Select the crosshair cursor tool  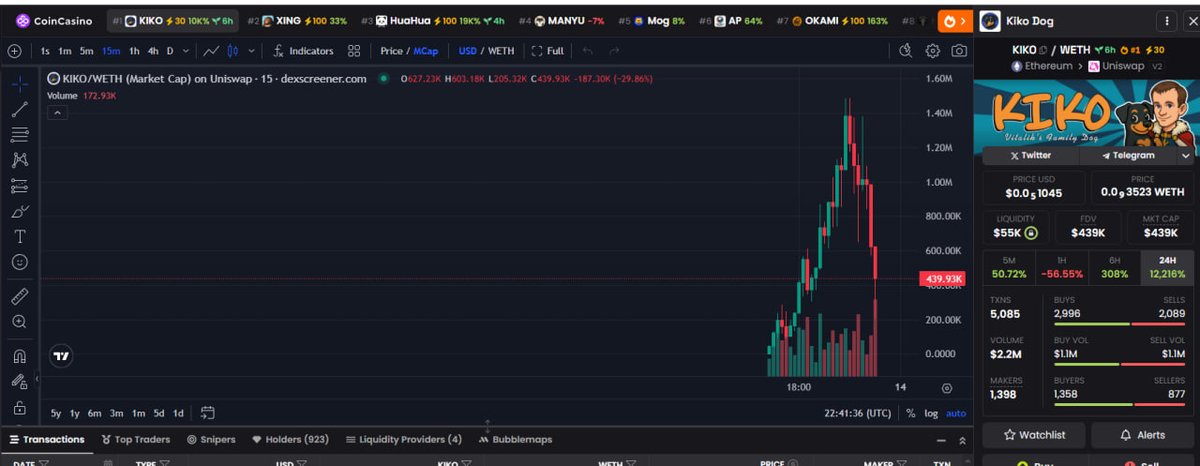coord(19,84)
